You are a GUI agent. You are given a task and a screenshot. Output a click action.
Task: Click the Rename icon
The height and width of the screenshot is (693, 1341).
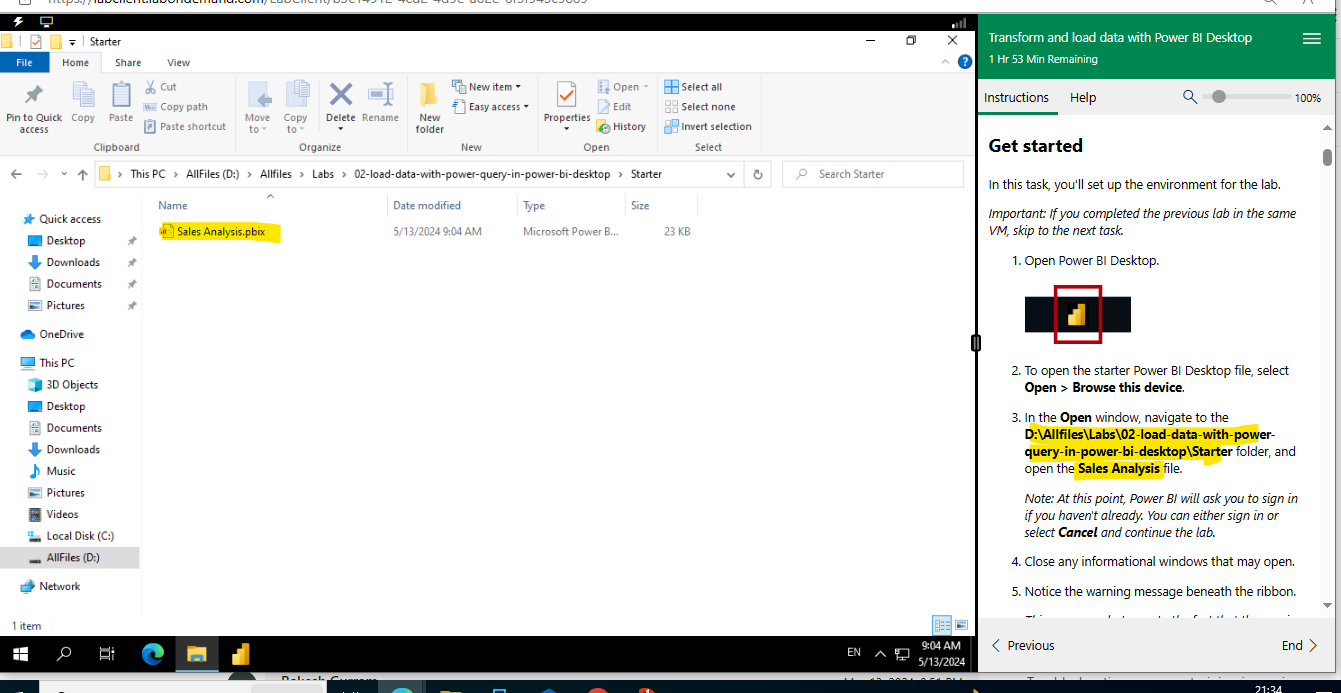[x=380, y=94]
